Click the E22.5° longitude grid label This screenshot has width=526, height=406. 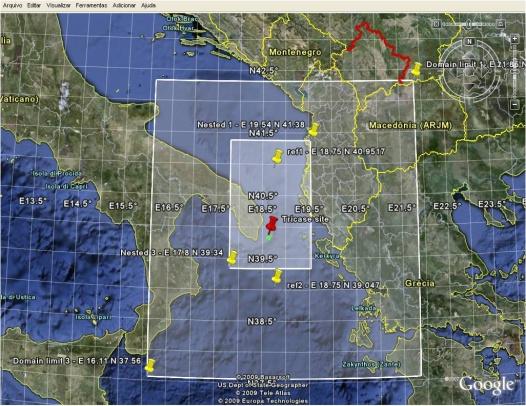(x=447, y=206)
